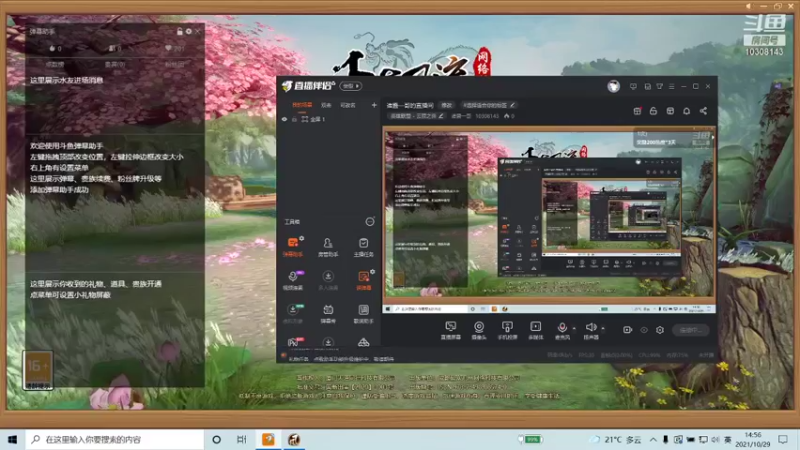800x450 pixels.
Task: Show hidden system tray icons
Action: (653, 439)
